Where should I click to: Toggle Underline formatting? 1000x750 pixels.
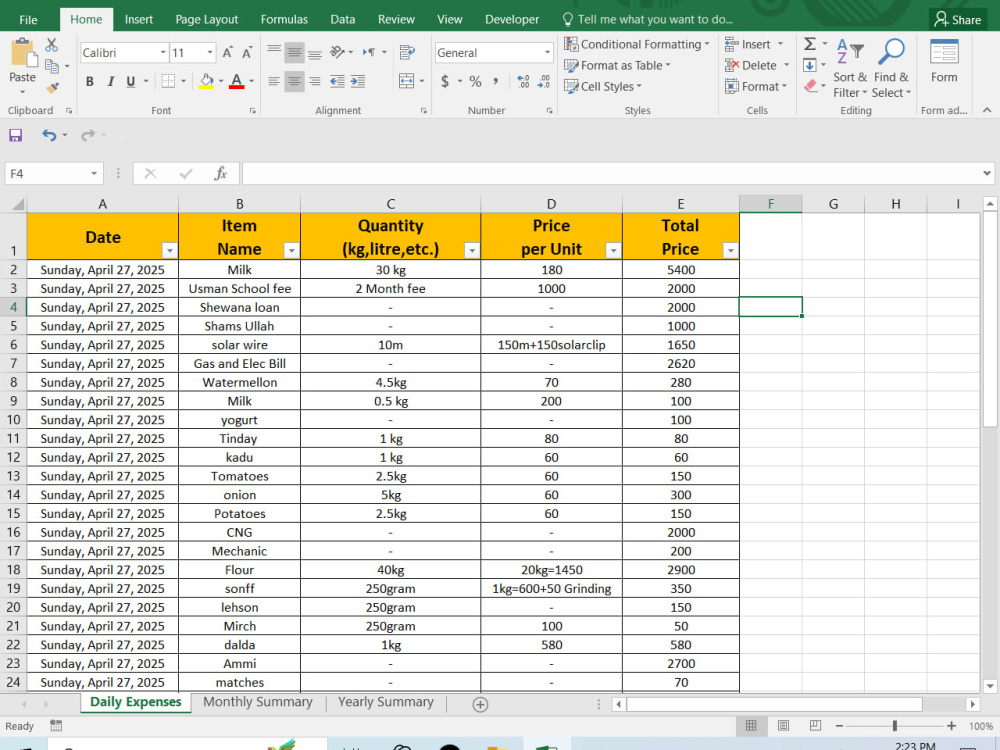(131, 81)
